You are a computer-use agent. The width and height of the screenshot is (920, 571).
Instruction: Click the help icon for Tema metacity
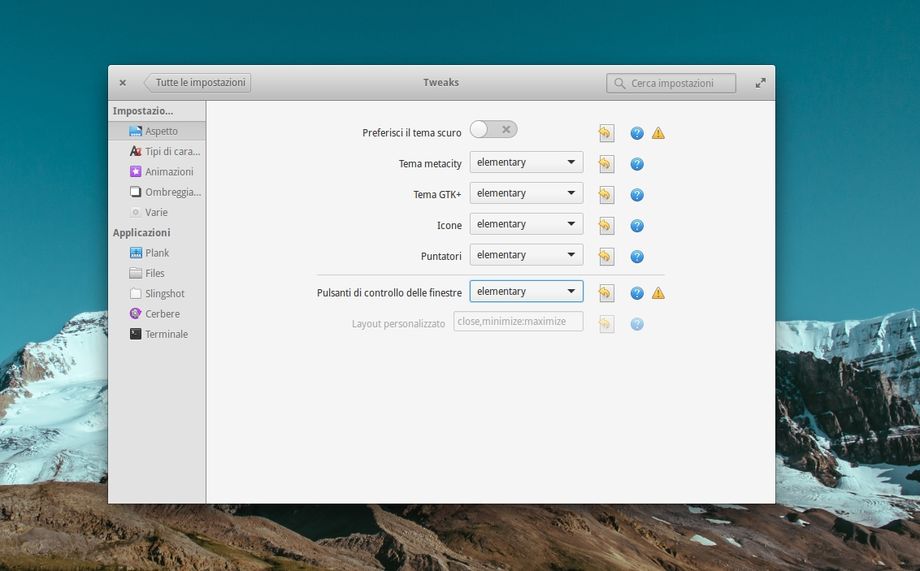[637, 164]
